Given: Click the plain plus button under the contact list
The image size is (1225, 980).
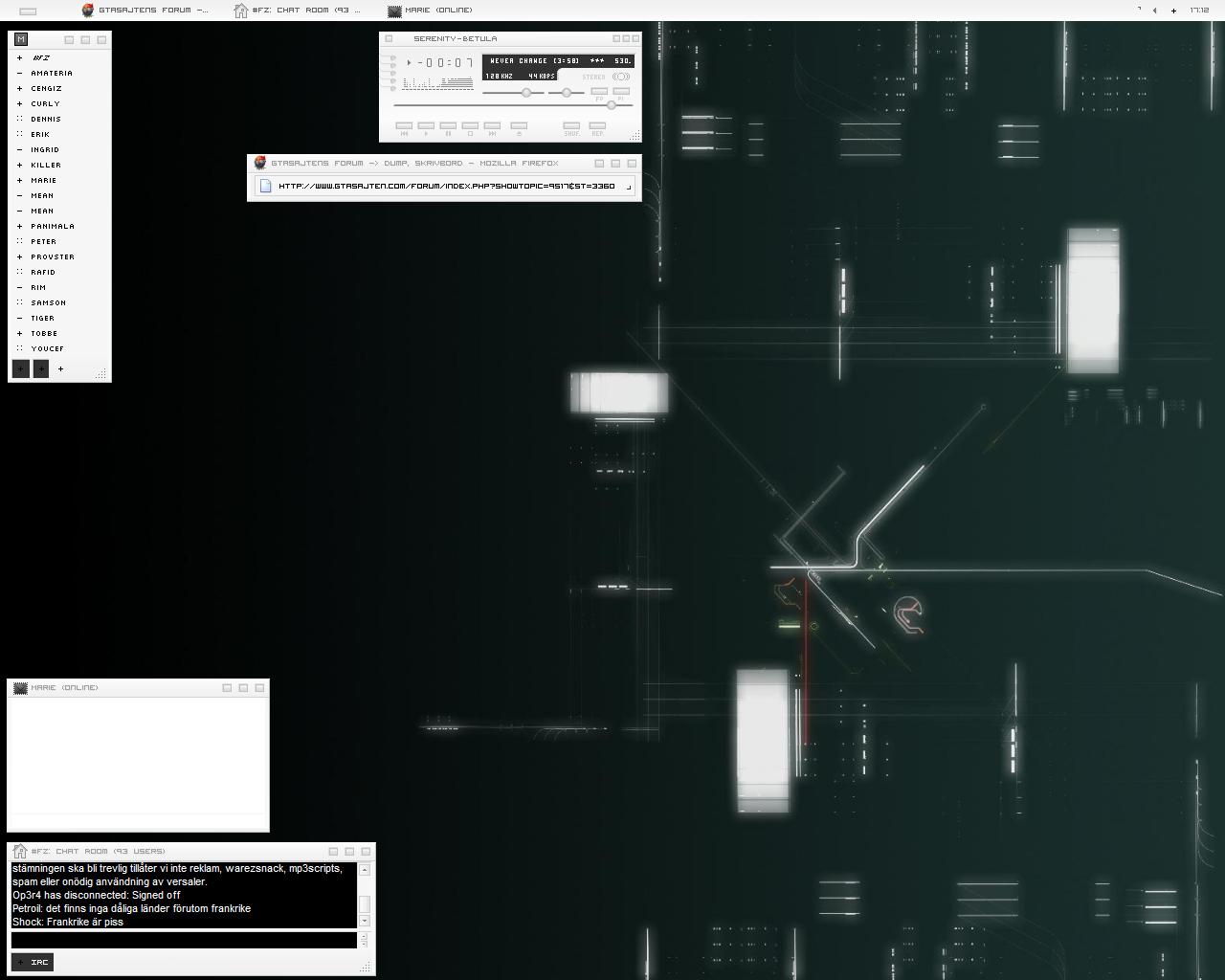Looking at the screenshot, I should tap(60, 368).
